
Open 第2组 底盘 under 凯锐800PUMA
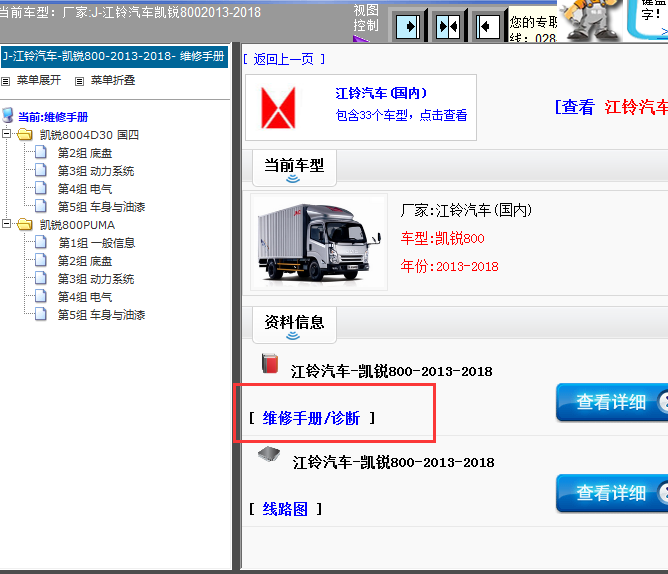coord(85,261)
